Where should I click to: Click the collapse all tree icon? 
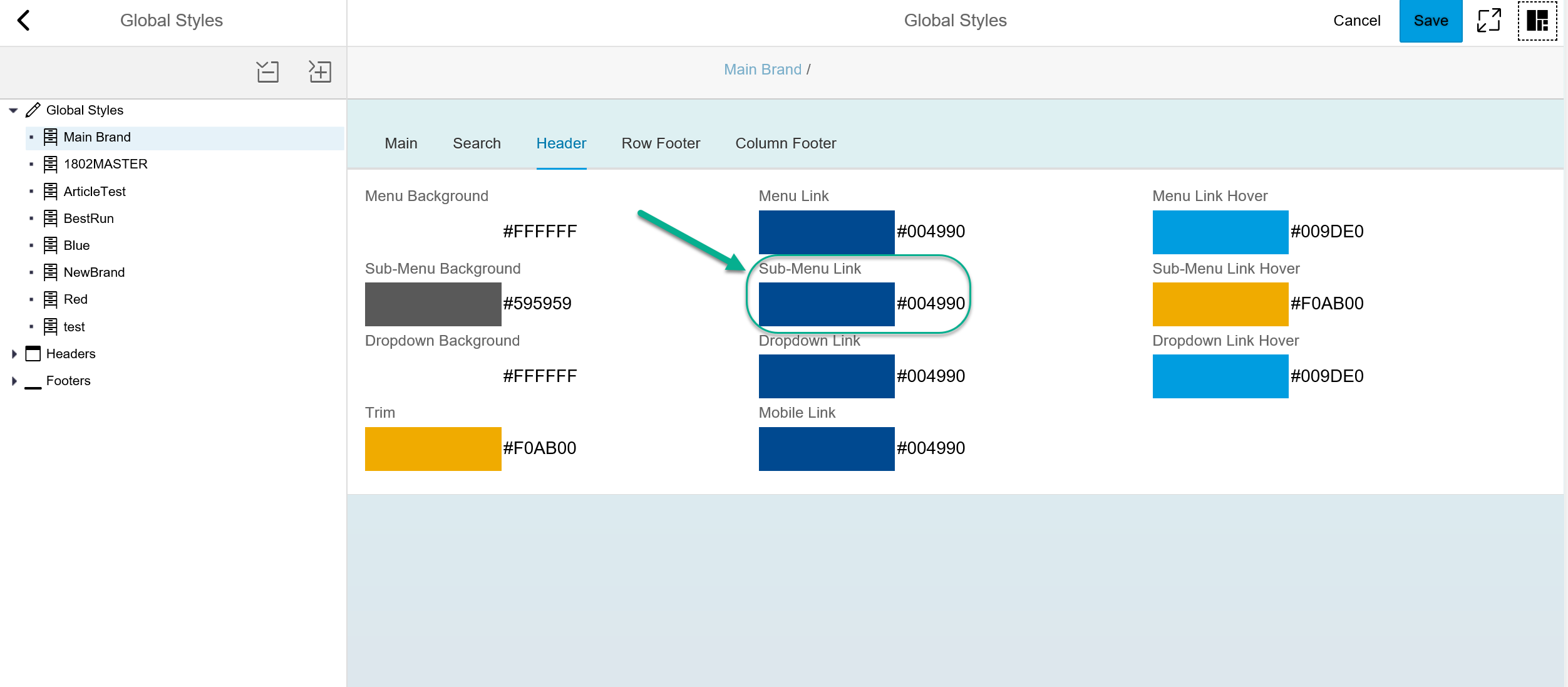pos(267,71)
